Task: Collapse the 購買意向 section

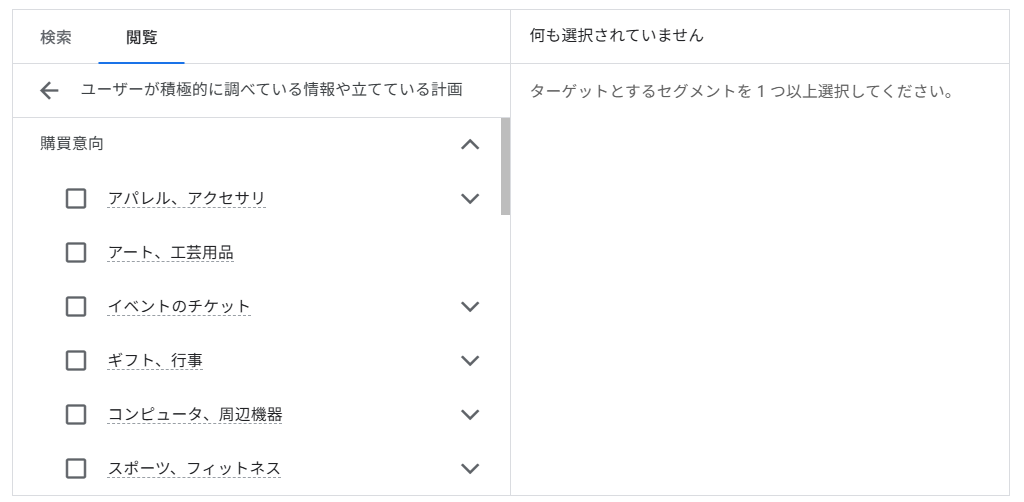Action: click(470, 145)
